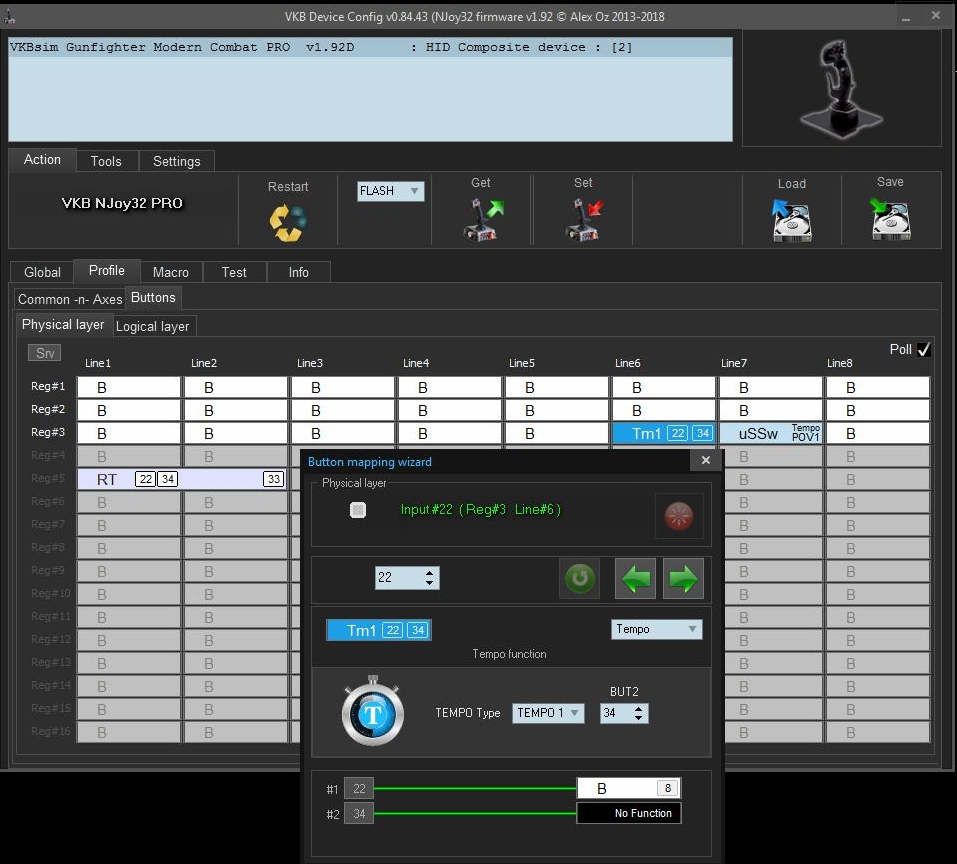Go to next input with right green arrow
The width and height of the screenshot is (957, 864).
click(x=683, y=578)
